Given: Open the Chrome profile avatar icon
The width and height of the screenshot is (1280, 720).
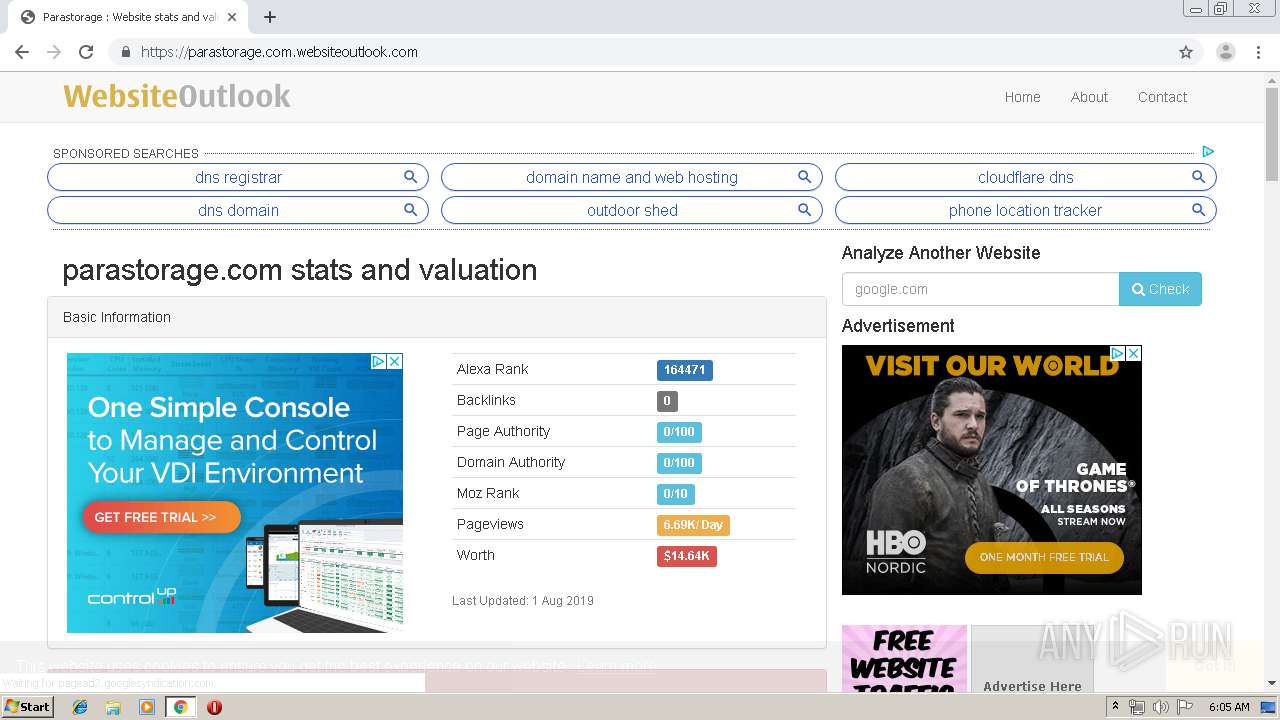Looking at the screenshot, I should click(1225, 52).
